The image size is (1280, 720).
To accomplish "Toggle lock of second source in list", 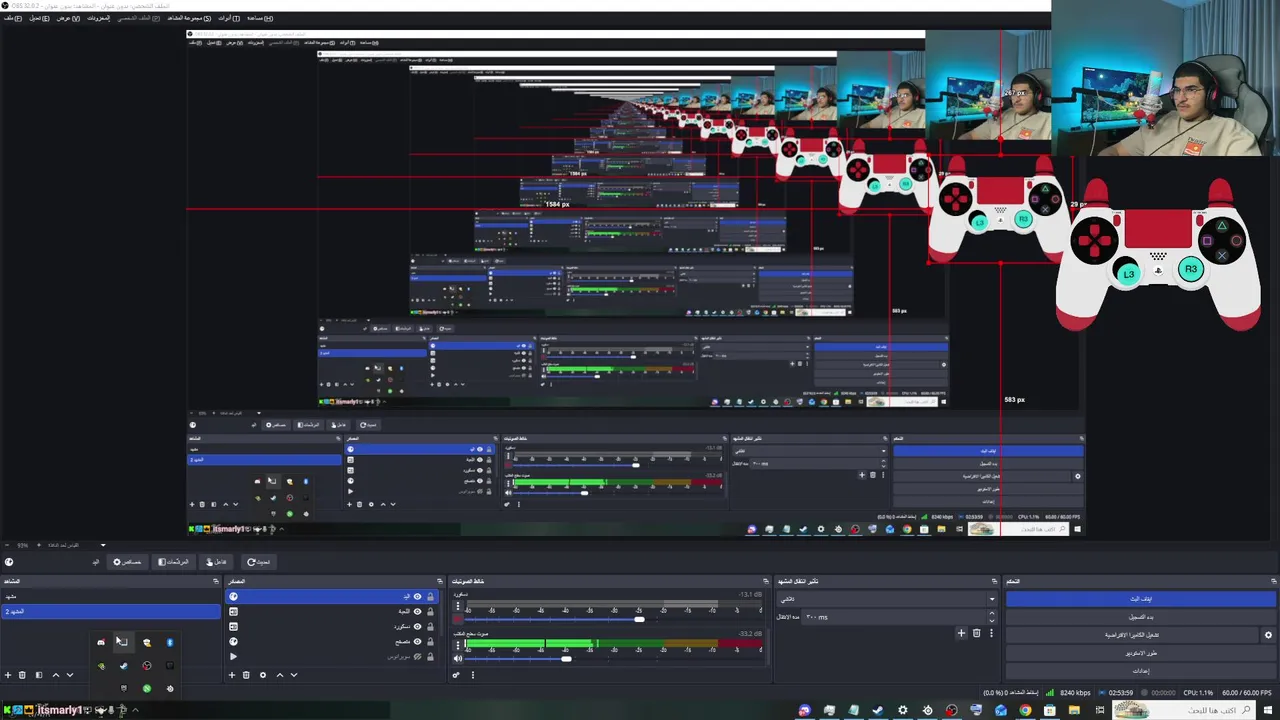I will point(431,611).
